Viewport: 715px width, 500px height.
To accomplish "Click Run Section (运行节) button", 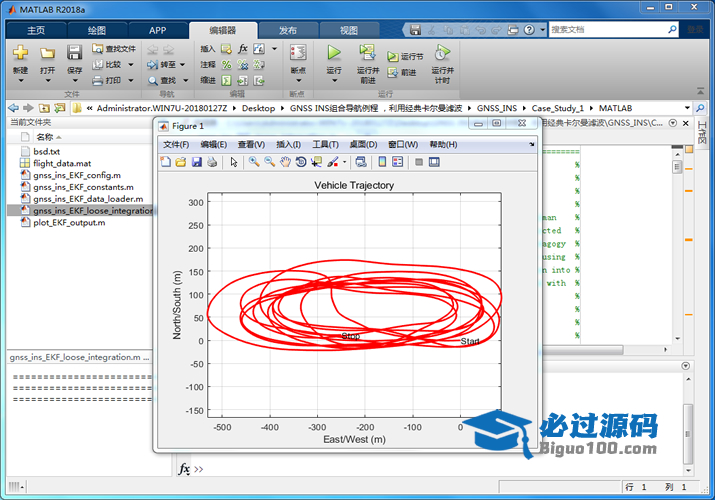I will 405,57.
